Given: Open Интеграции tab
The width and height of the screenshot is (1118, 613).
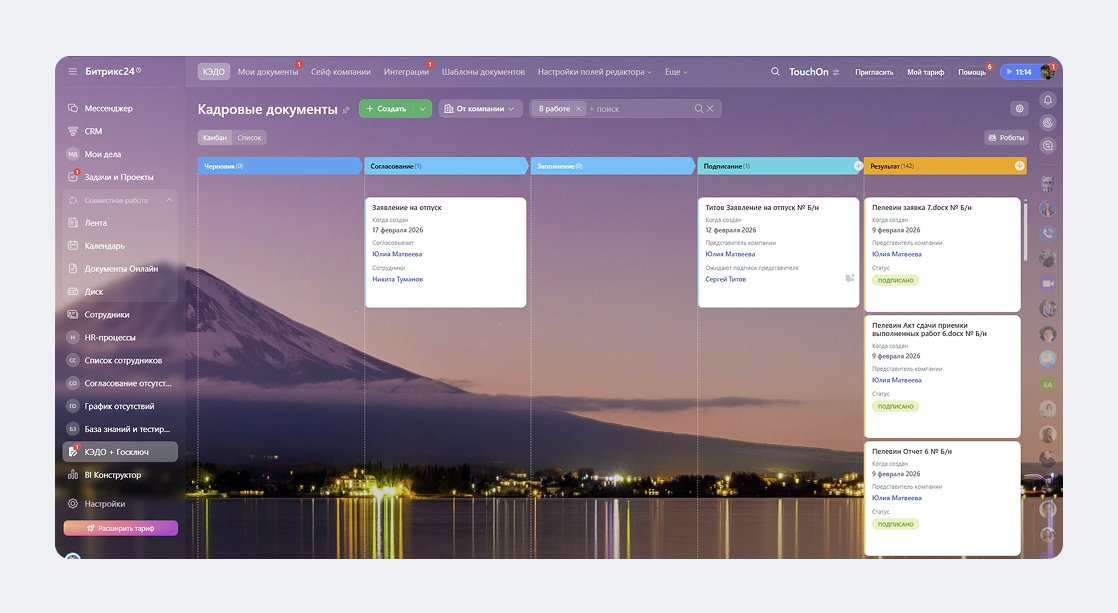Looking at the screenshot, I should pyautogui.click(x=406, y=72).
